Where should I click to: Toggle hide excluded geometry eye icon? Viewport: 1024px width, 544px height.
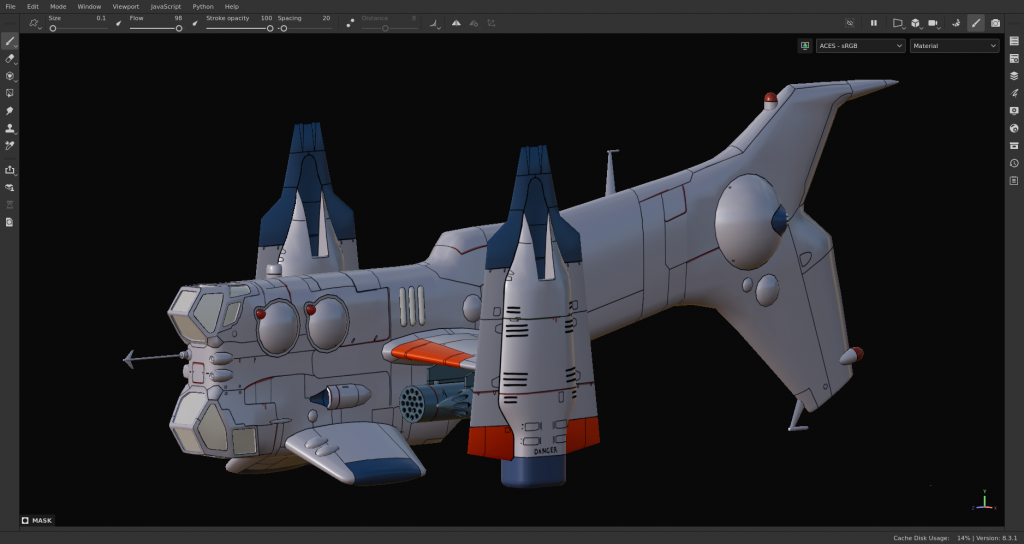[x=850, y=23]
